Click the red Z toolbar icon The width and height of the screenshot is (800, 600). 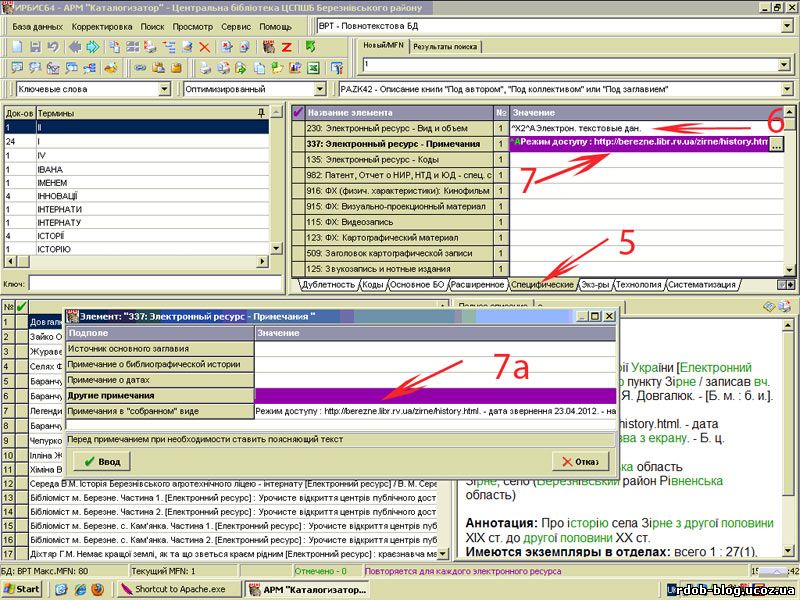286,47
